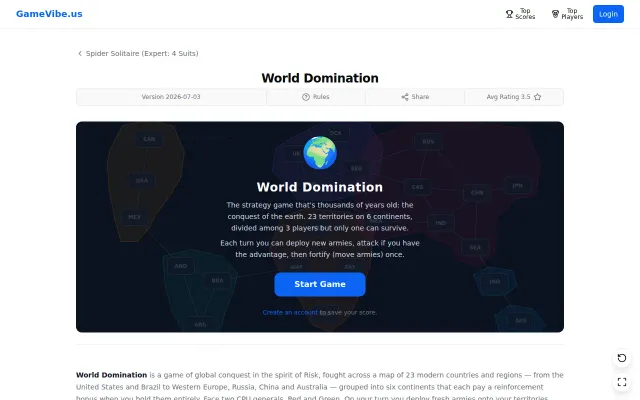Click the World Domination title under the globe

pos(320,187)
